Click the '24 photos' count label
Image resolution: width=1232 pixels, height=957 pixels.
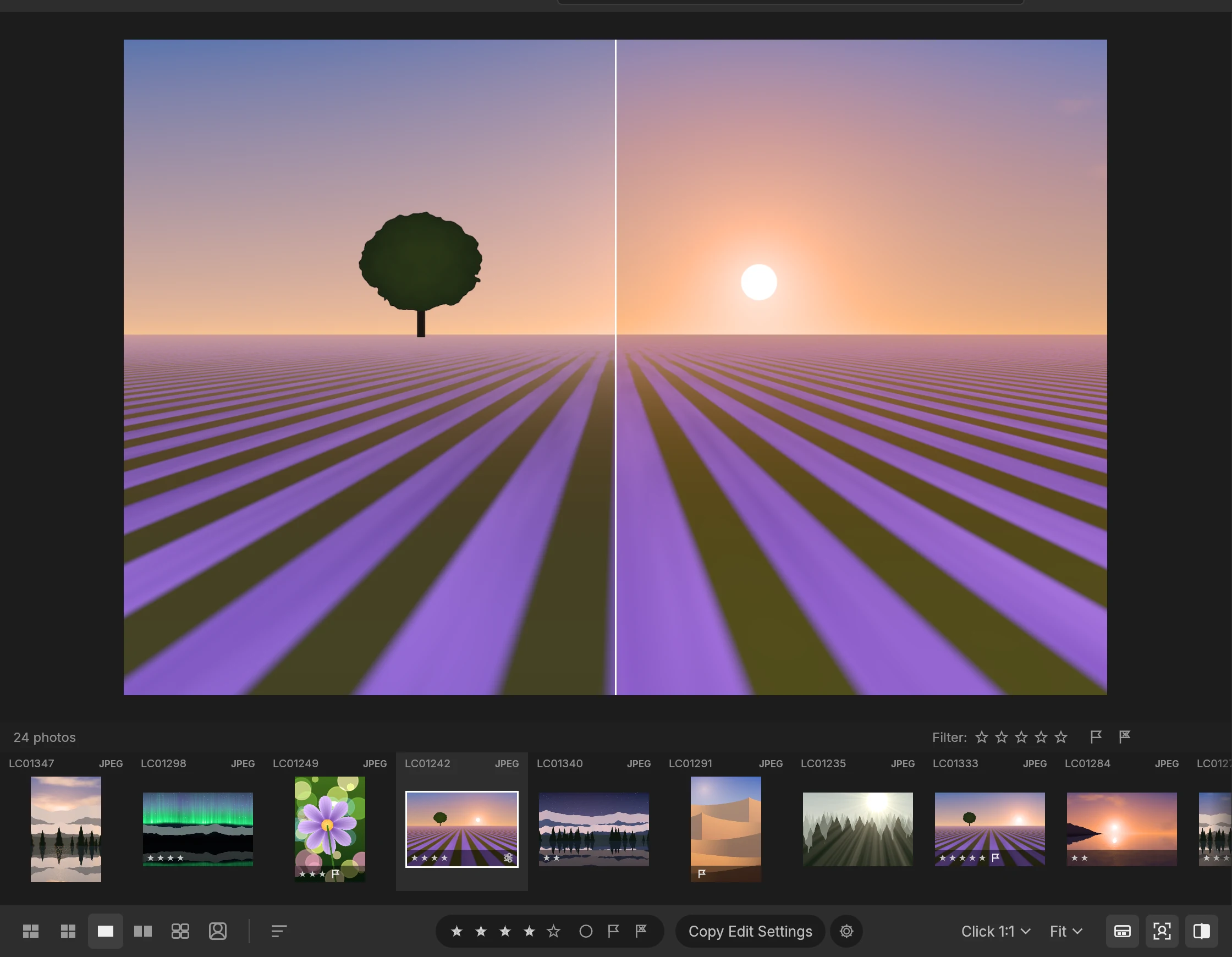[45, 737]
